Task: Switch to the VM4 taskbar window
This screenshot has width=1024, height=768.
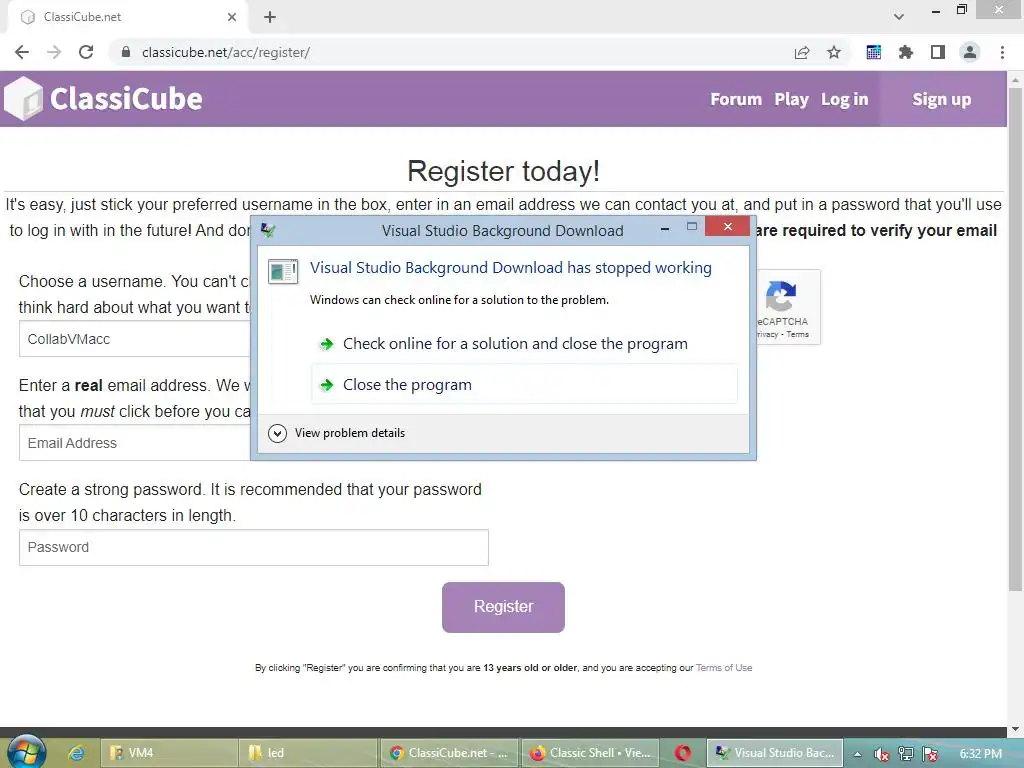Action: point(168,753)
